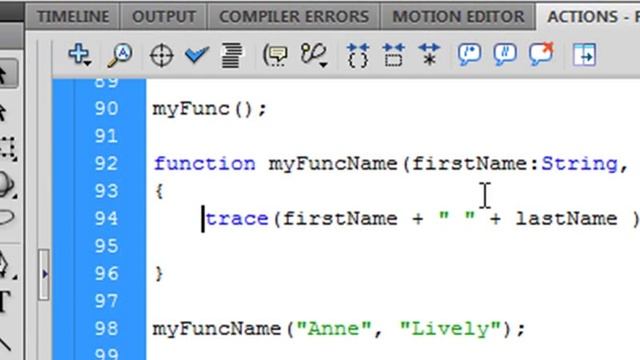The width and height of the screenshot is (640, 360).
Task: Place cursor on empty line 95
Action: (392, 246)
